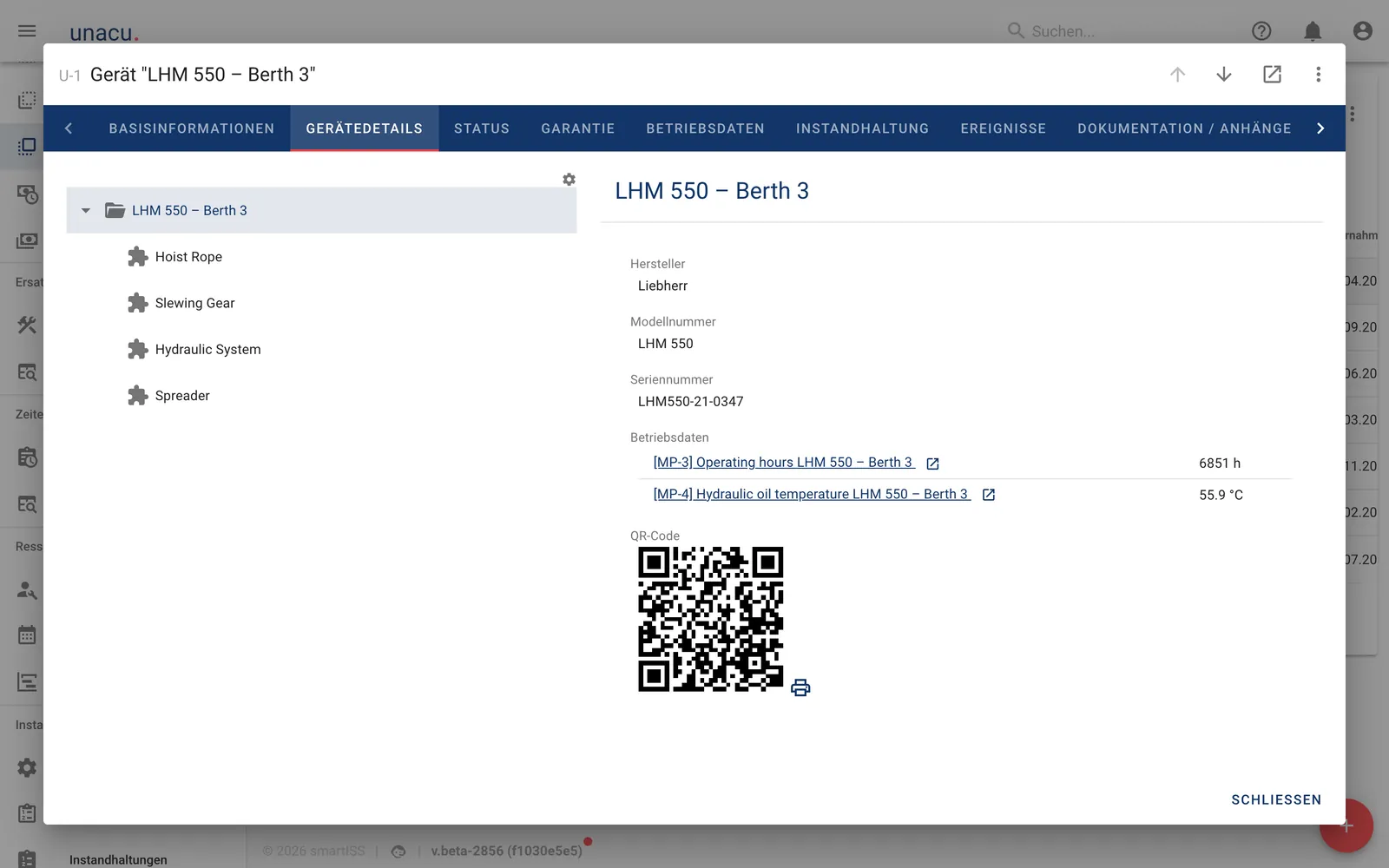Click the Spreader puzzle icon
The image size is (1389, 868).
[x=137, y=396]
